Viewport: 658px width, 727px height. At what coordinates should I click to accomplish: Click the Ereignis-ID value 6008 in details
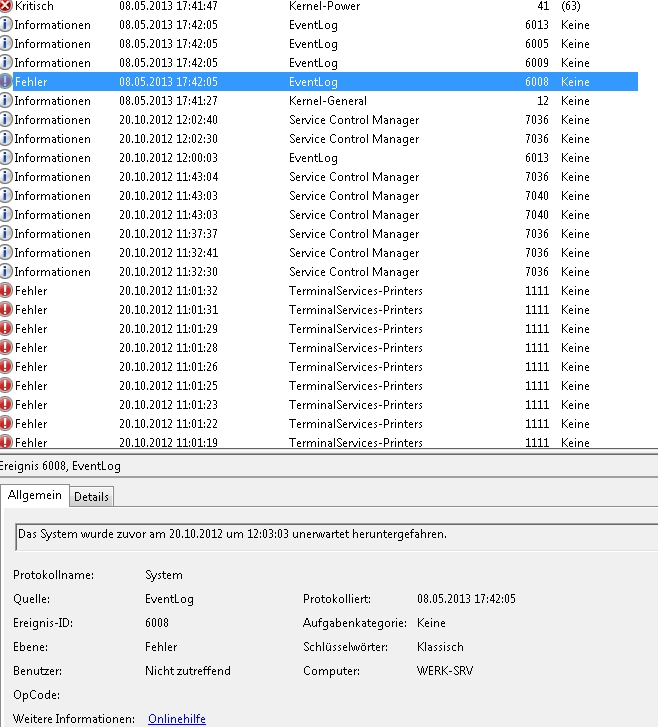[x=157, y=623]
